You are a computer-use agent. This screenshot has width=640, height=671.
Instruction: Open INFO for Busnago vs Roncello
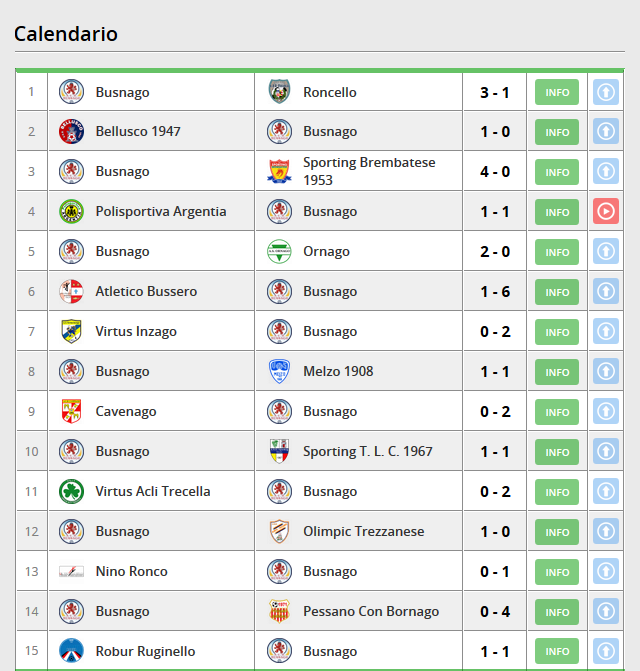(x=557, y=92)
